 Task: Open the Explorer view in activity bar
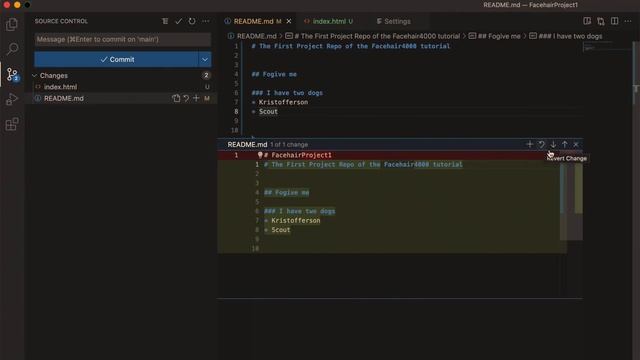click(x=12, y=25)
